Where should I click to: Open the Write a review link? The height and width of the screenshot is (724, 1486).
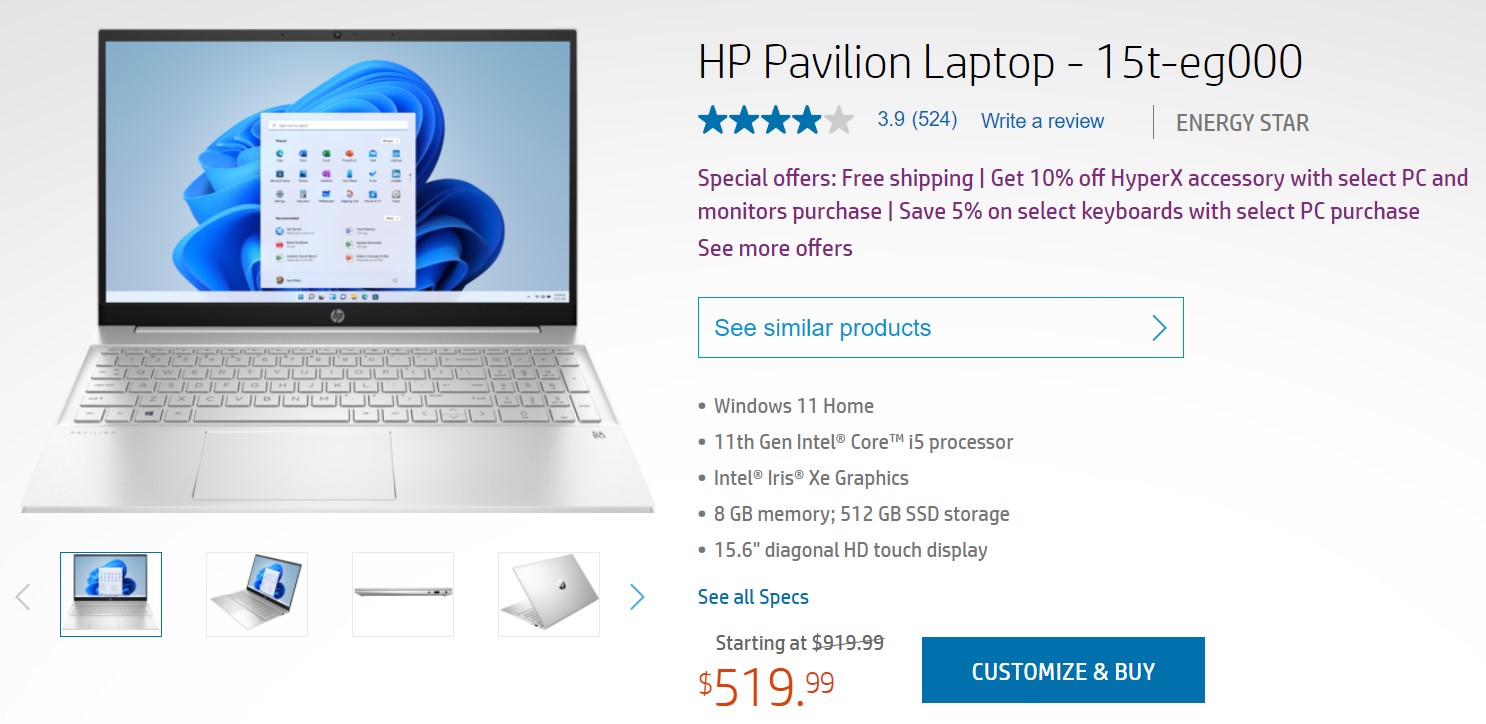pos(1042,121)
